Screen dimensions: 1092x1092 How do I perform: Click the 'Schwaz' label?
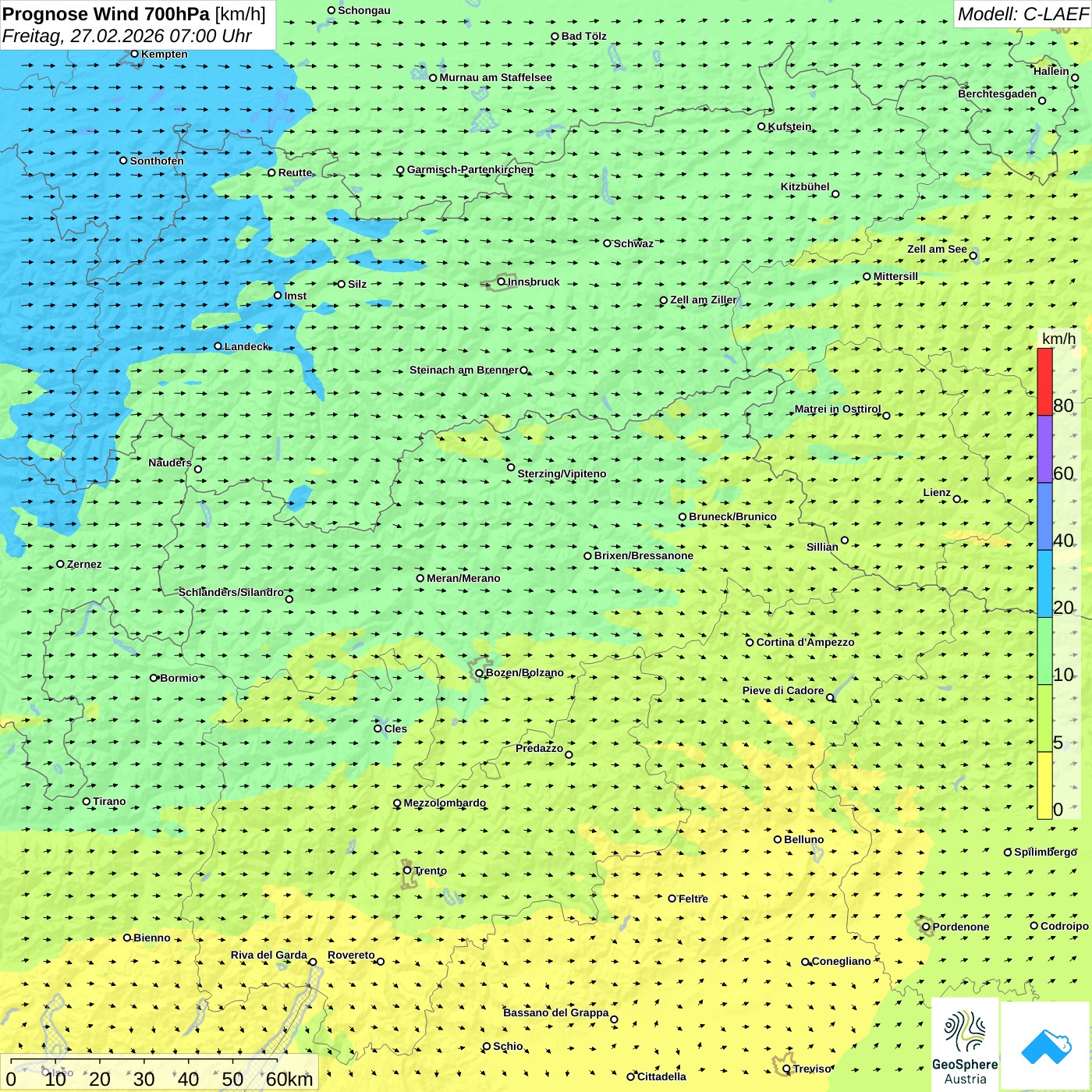click(x=633, y=243)
